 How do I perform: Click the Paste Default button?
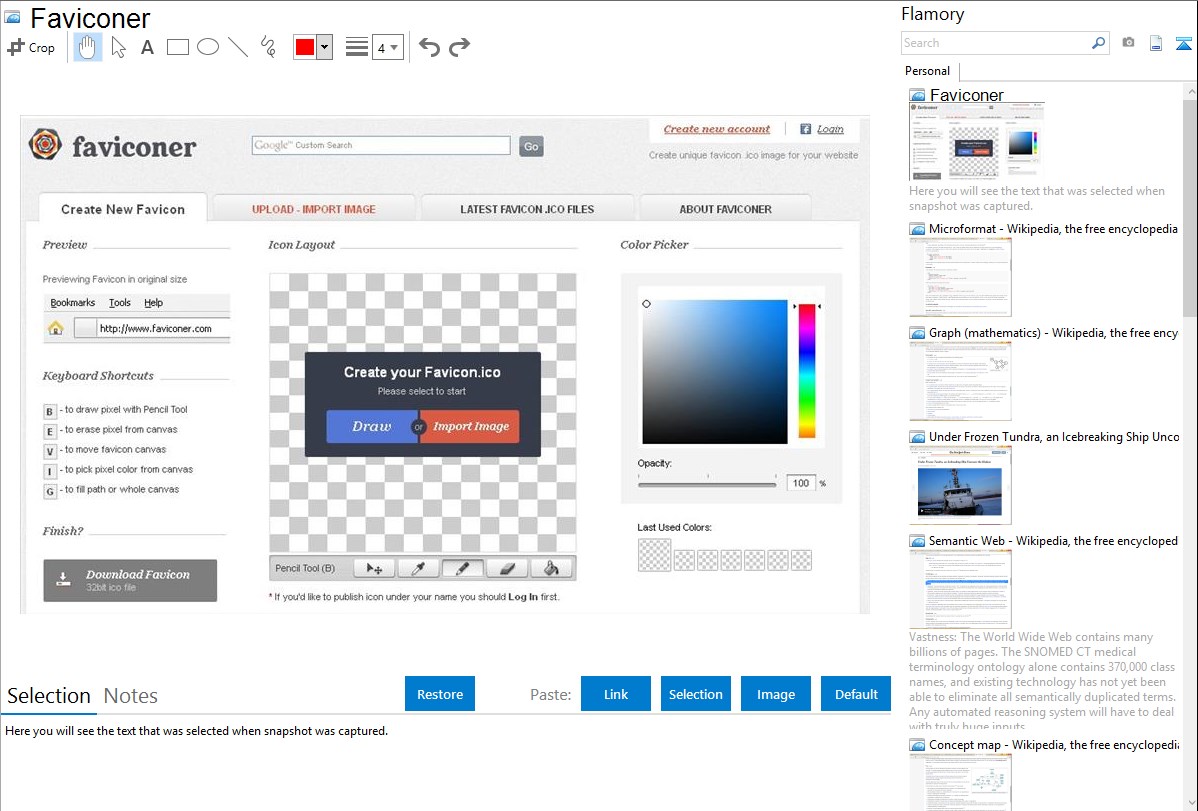click(x=856, y=694)
